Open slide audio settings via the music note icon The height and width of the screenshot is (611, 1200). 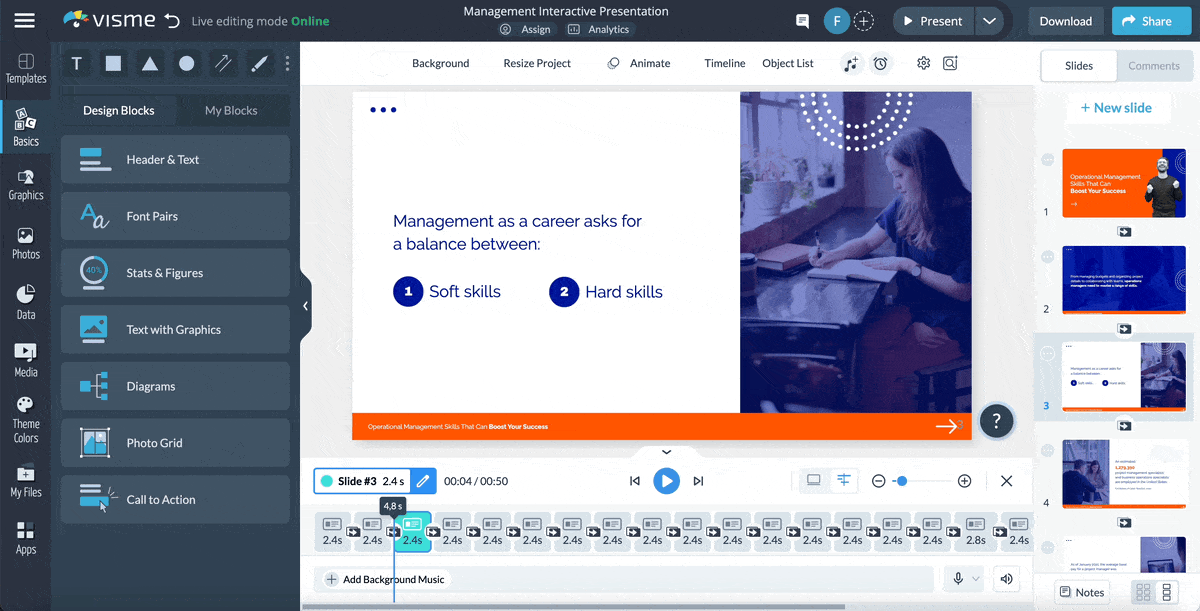tap(852, 63)
